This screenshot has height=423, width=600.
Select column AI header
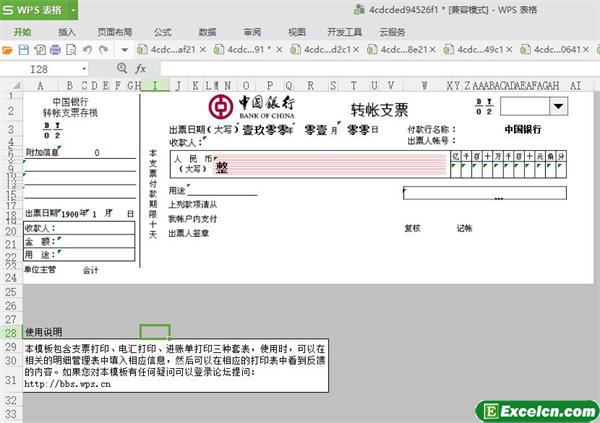pyautogui.click(x=575, y=86)
